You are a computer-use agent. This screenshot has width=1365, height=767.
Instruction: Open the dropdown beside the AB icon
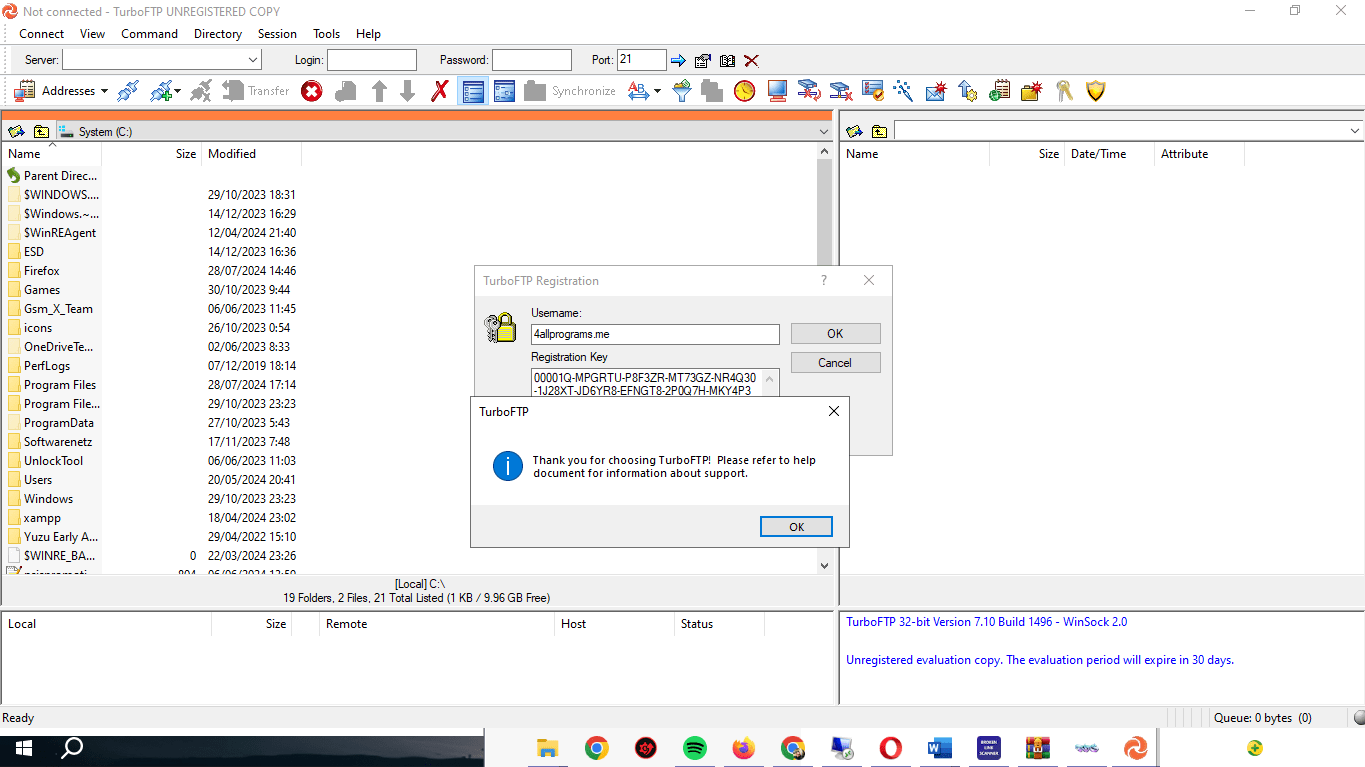(657, 91)
